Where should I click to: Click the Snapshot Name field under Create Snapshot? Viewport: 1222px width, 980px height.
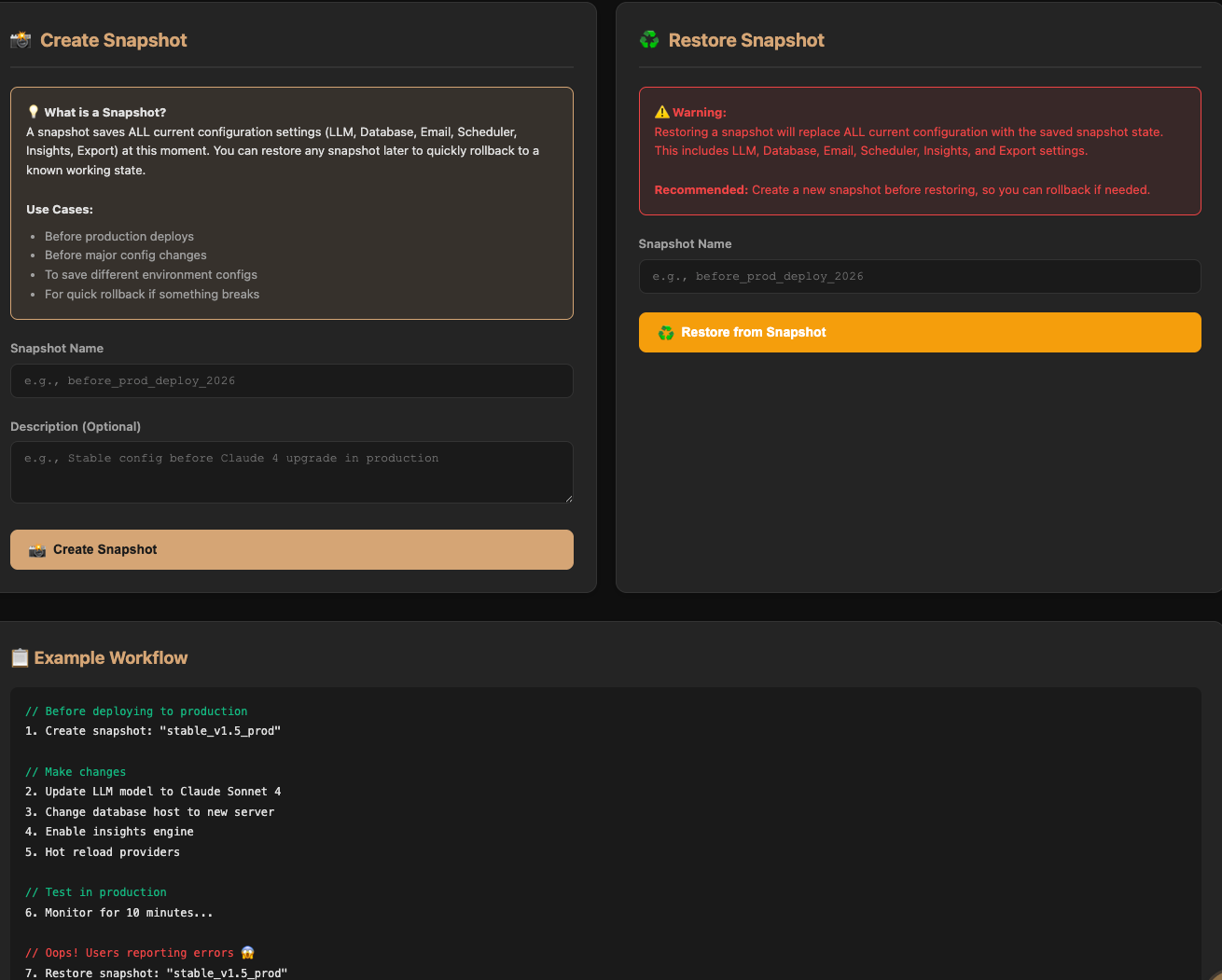291,380
